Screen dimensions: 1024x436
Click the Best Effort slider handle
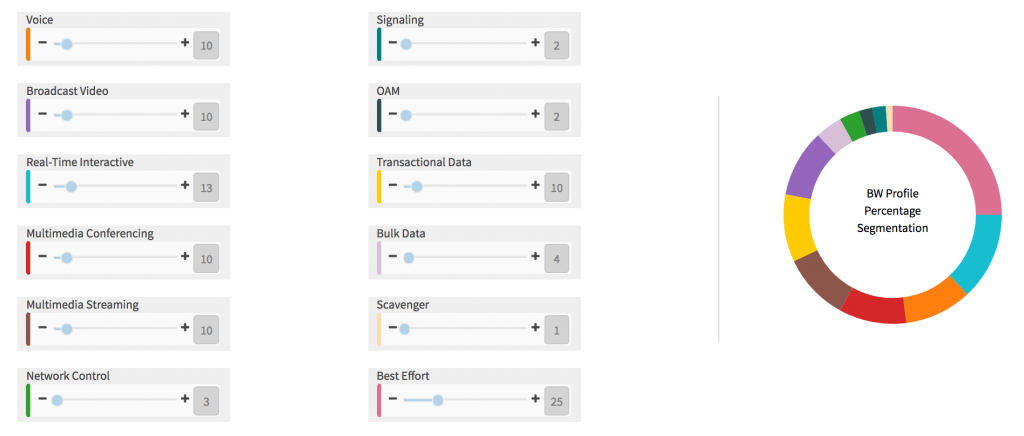(x=437, y=400)
